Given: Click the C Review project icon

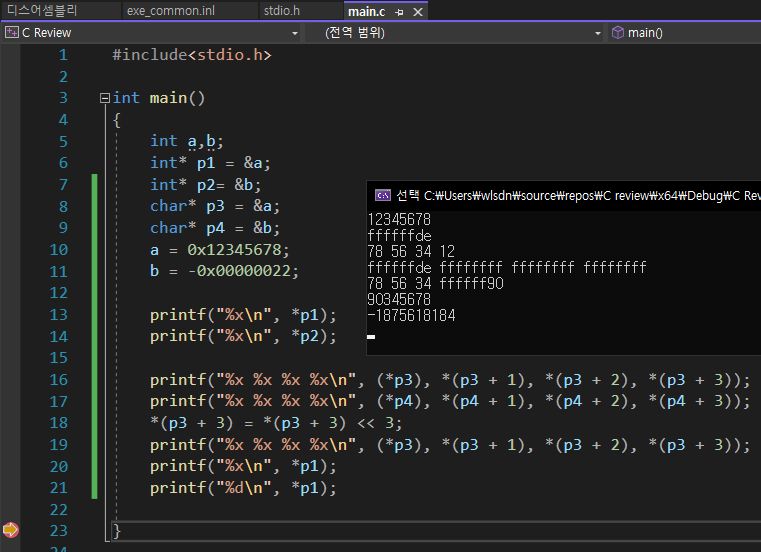Looking at the screenshot, I should point(11,33).
